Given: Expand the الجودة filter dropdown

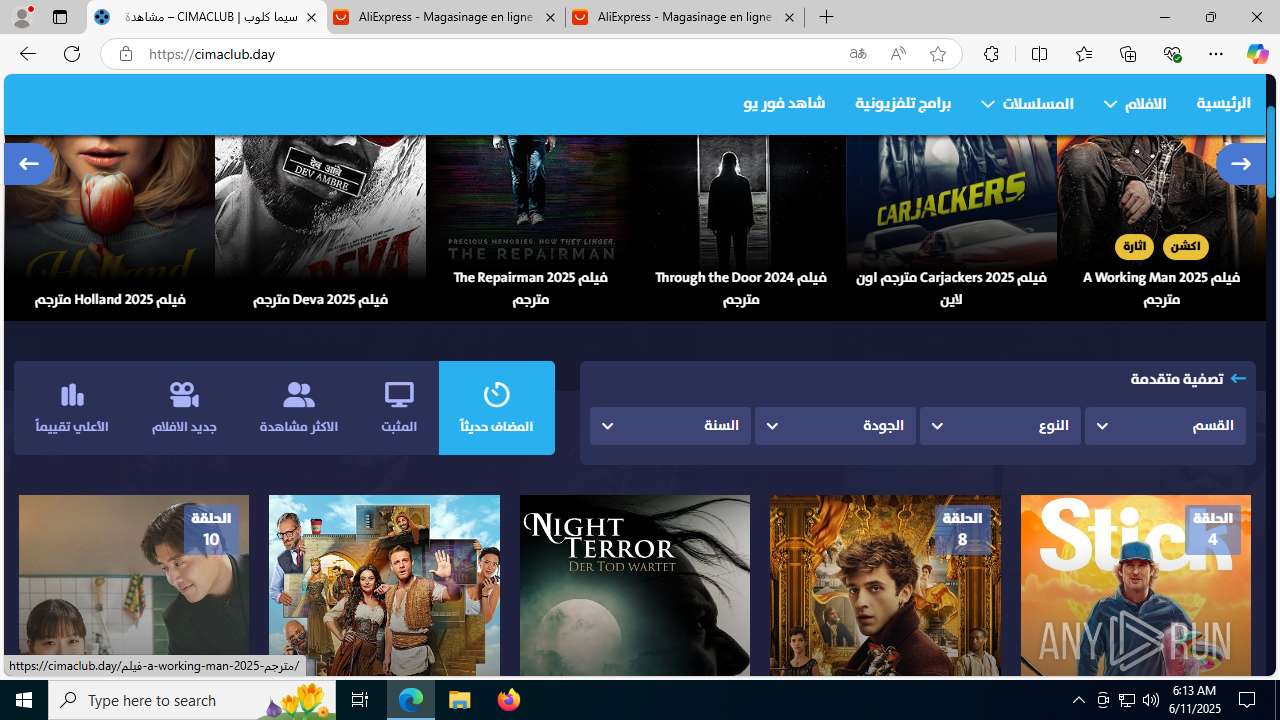Looking at the screenshot, I should click(x=835, y=426).
